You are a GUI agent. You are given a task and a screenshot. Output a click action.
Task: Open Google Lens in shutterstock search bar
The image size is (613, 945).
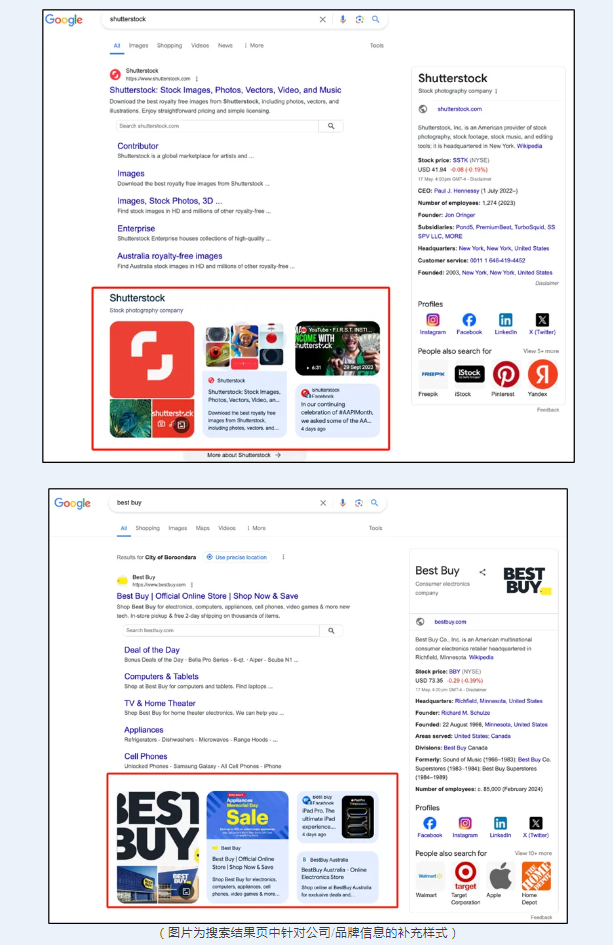(x=359, y=19)
